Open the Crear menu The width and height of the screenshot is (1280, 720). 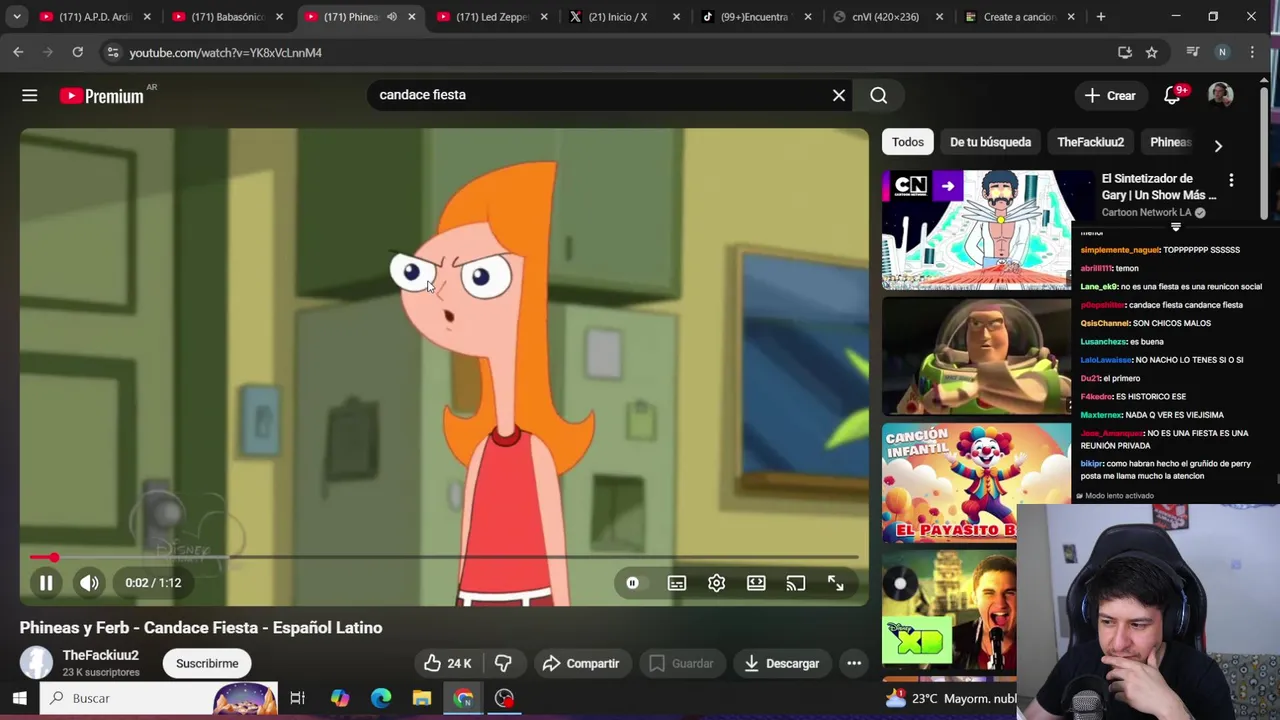click(1110, 95)
